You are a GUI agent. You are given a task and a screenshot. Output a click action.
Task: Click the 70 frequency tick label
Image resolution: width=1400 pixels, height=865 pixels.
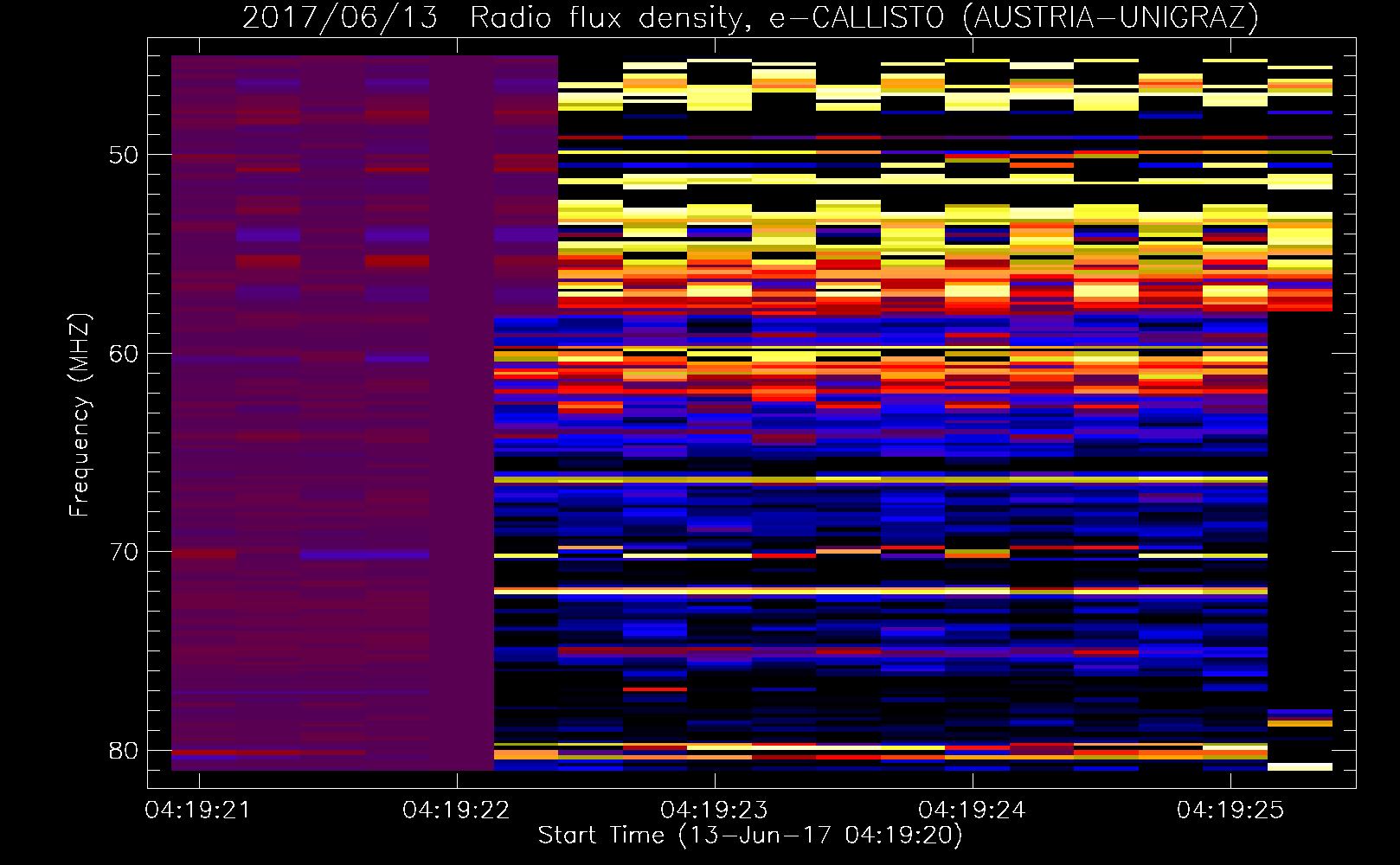click(124, 552)
